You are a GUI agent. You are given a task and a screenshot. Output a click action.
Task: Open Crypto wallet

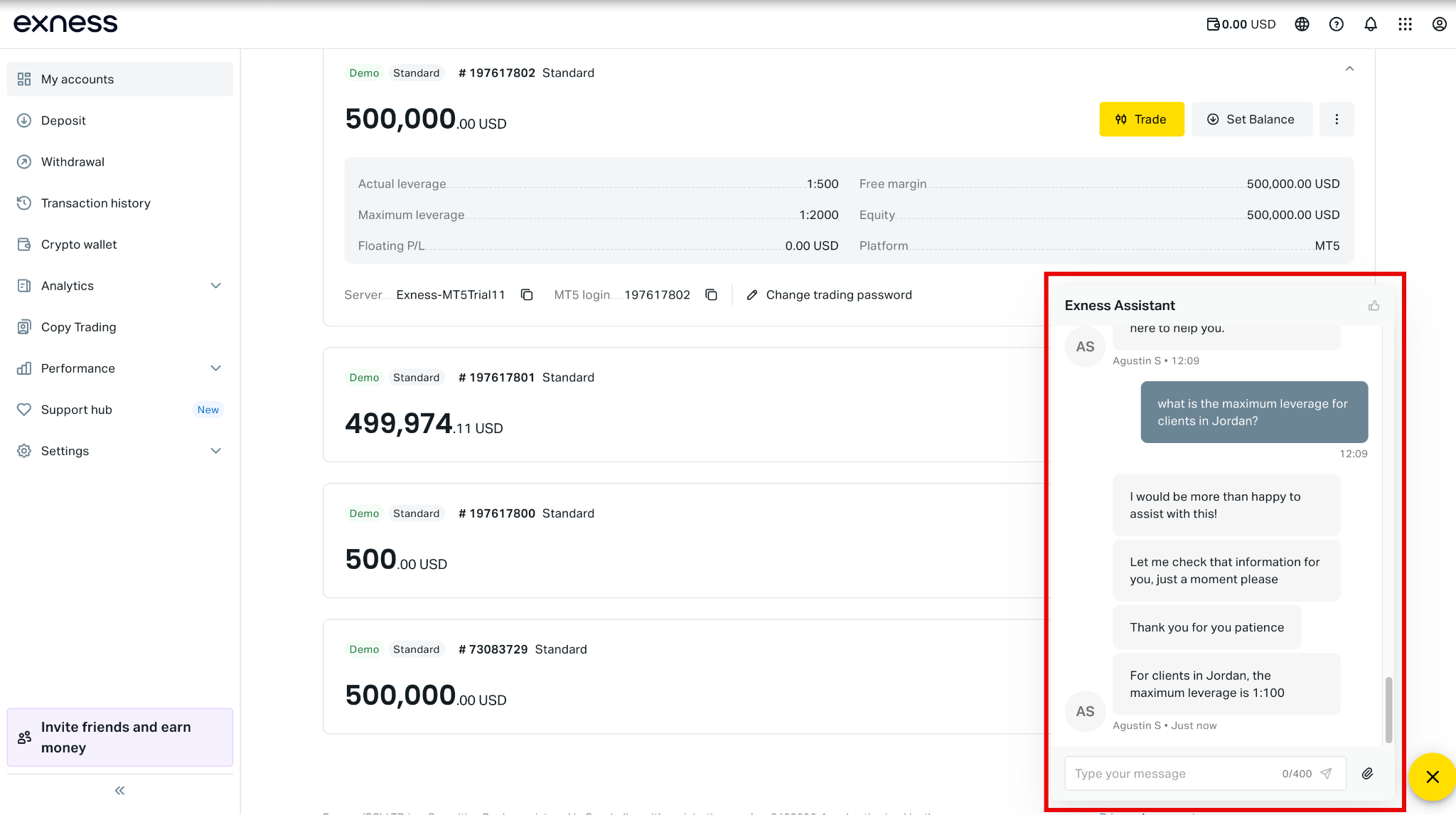120,244
